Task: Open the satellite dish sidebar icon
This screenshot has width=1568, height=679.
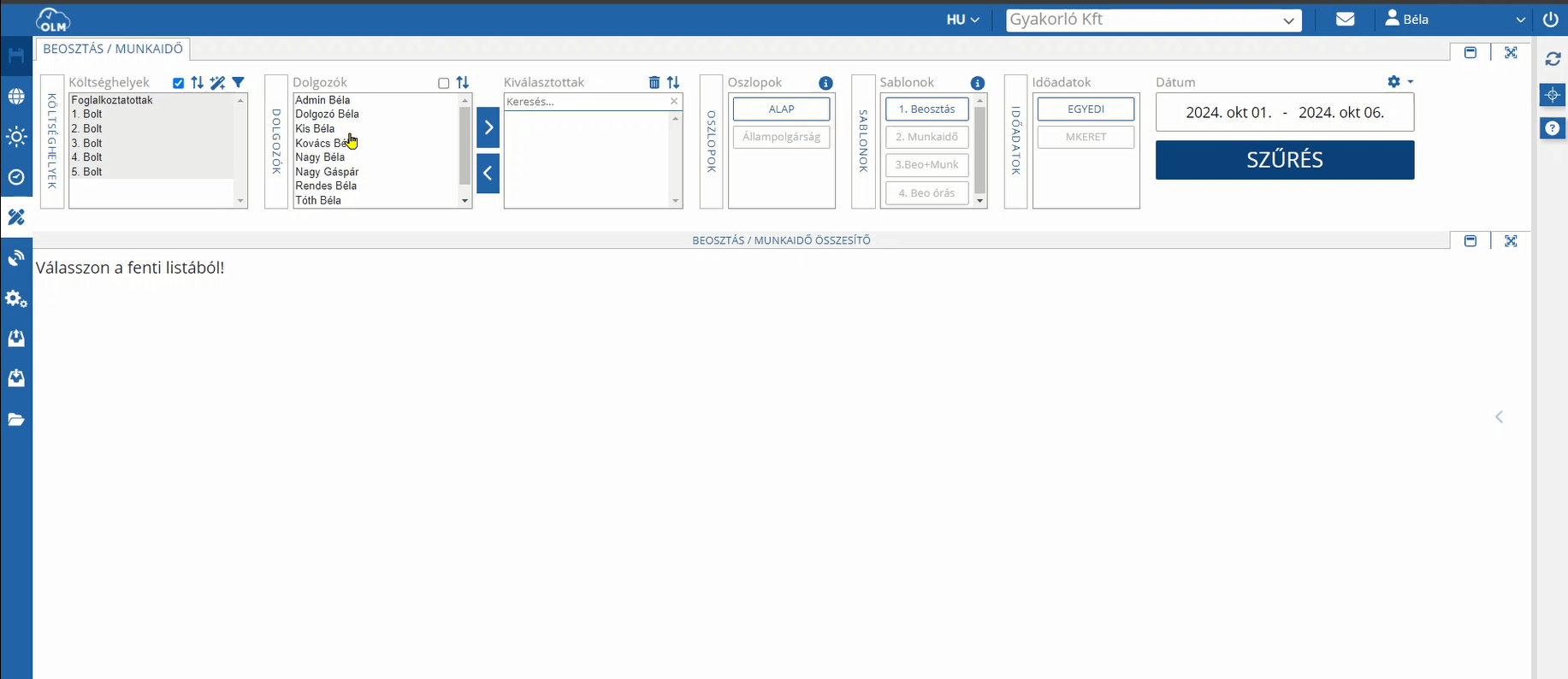Action: click(x=16, y=258)
